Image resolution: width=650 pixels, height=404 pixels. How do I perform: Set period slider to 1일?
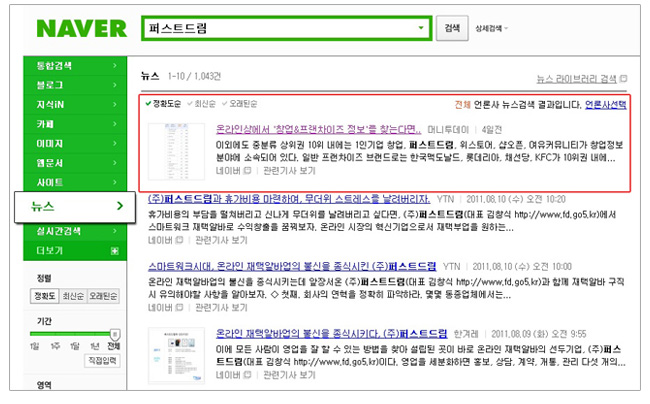click(x=34, y=346)
